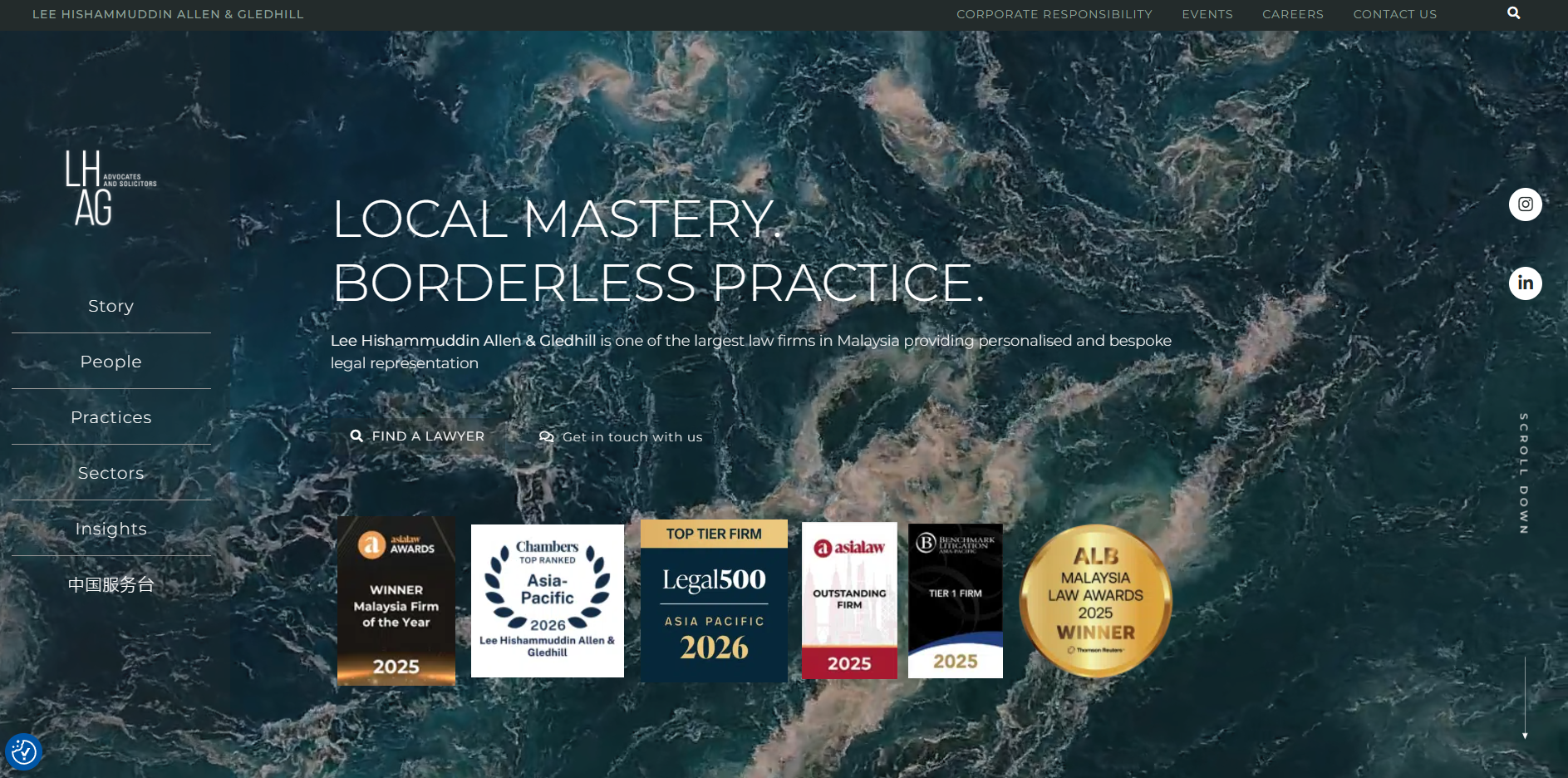Open the Practices menu

(111, 417)
